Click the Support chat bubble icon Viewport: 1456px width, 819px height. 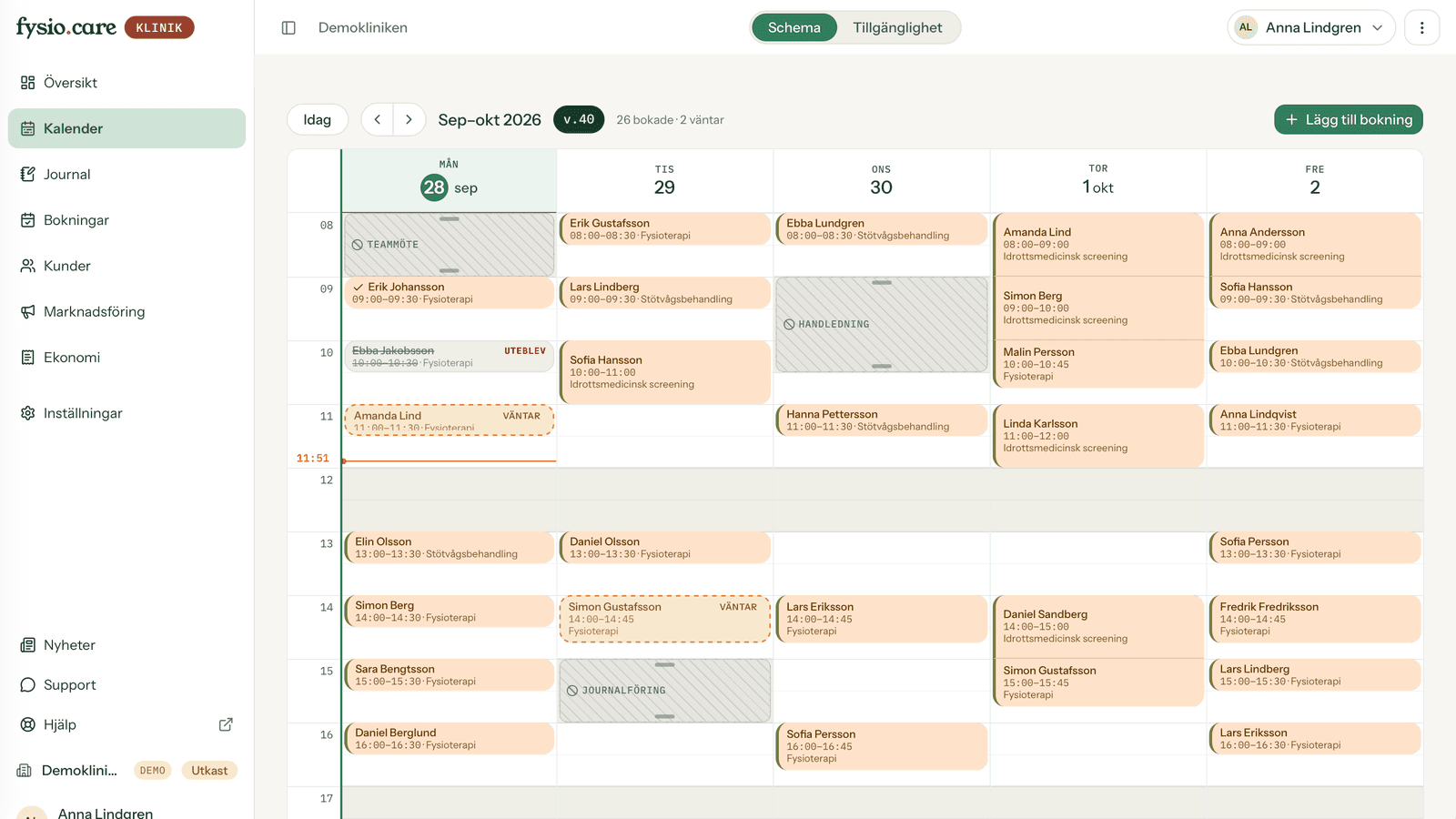28,685
